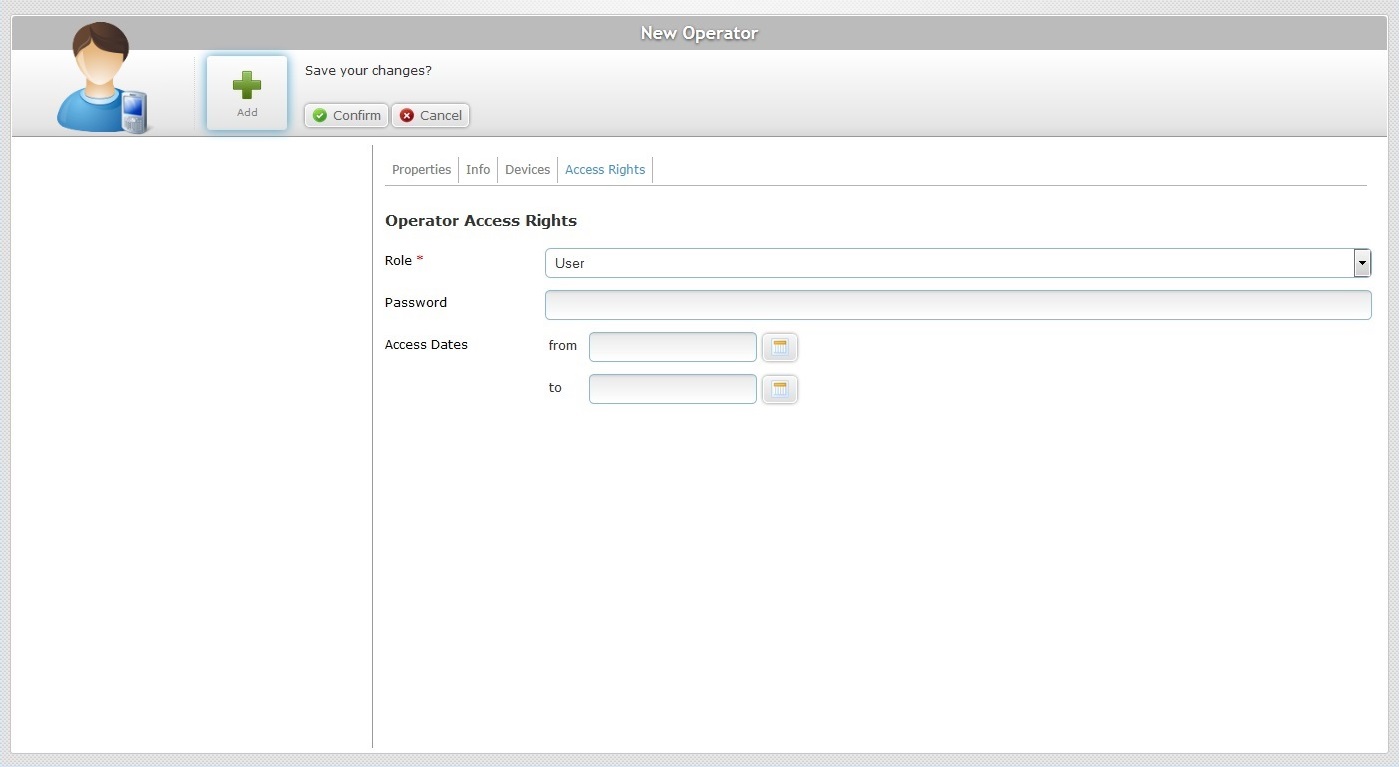
Task: Open calendar picker for 'to' date
Action: [x=780, y=389]
